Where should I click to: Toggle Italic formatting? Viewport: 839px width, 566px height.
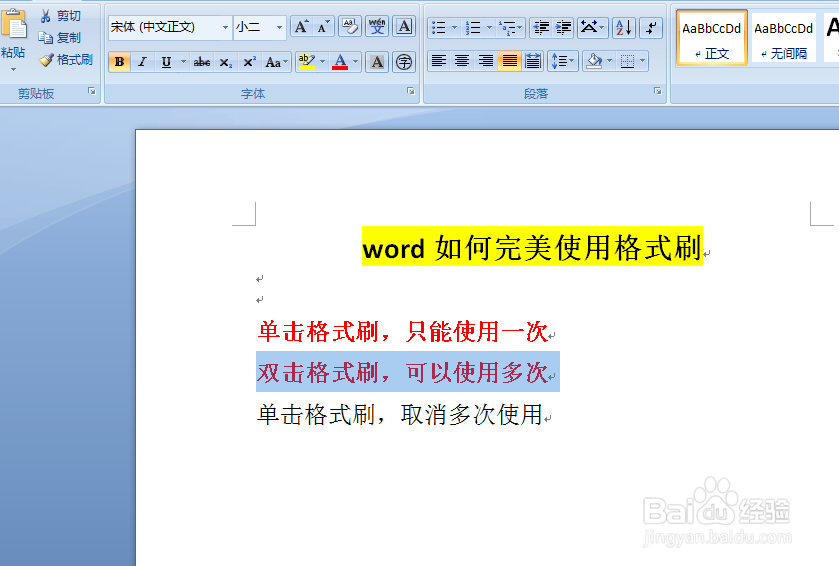(142, 62)
